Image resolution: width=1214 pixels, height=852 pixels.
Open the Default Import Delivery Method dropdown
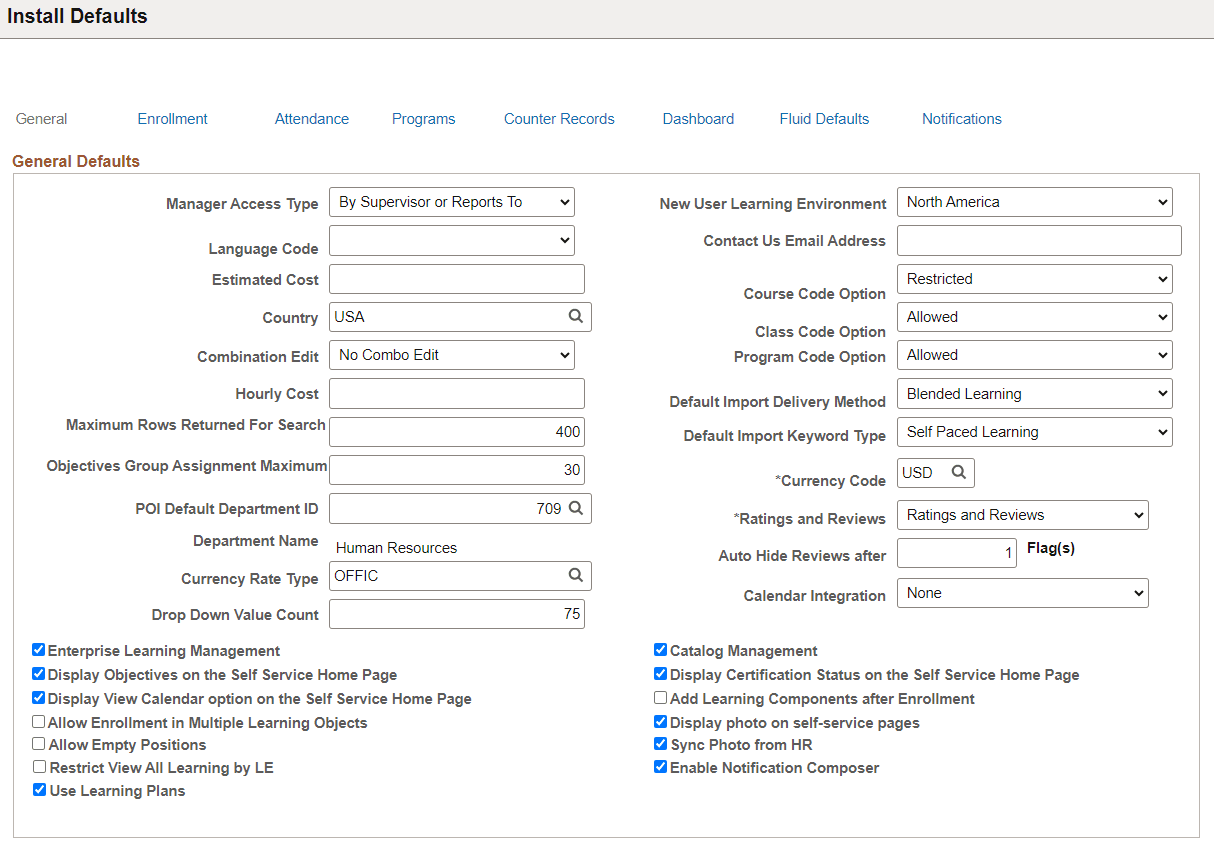(1035, 394)
